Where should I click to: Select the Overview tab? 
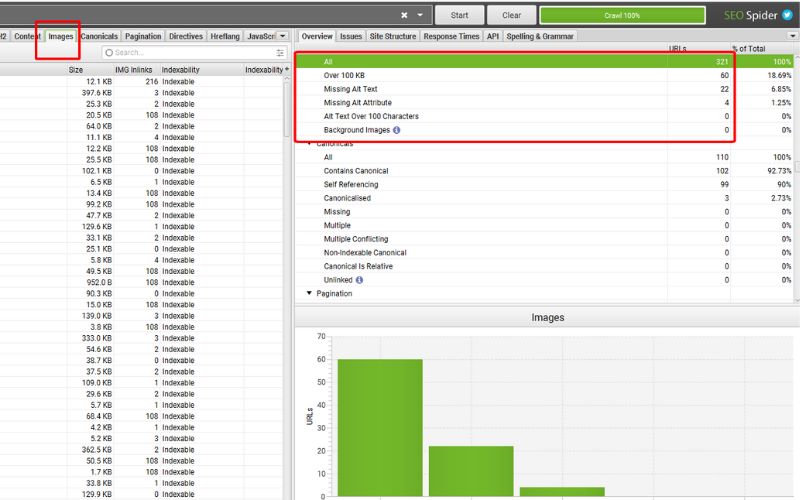point(317,36)
